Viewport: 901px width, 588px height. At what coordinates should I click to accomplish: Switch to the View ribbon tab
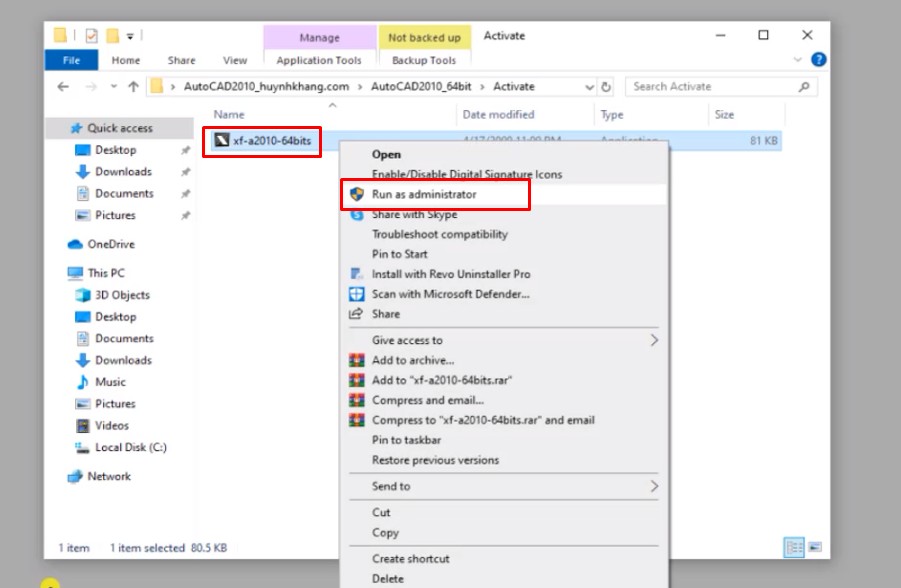(x=234, y=59)
